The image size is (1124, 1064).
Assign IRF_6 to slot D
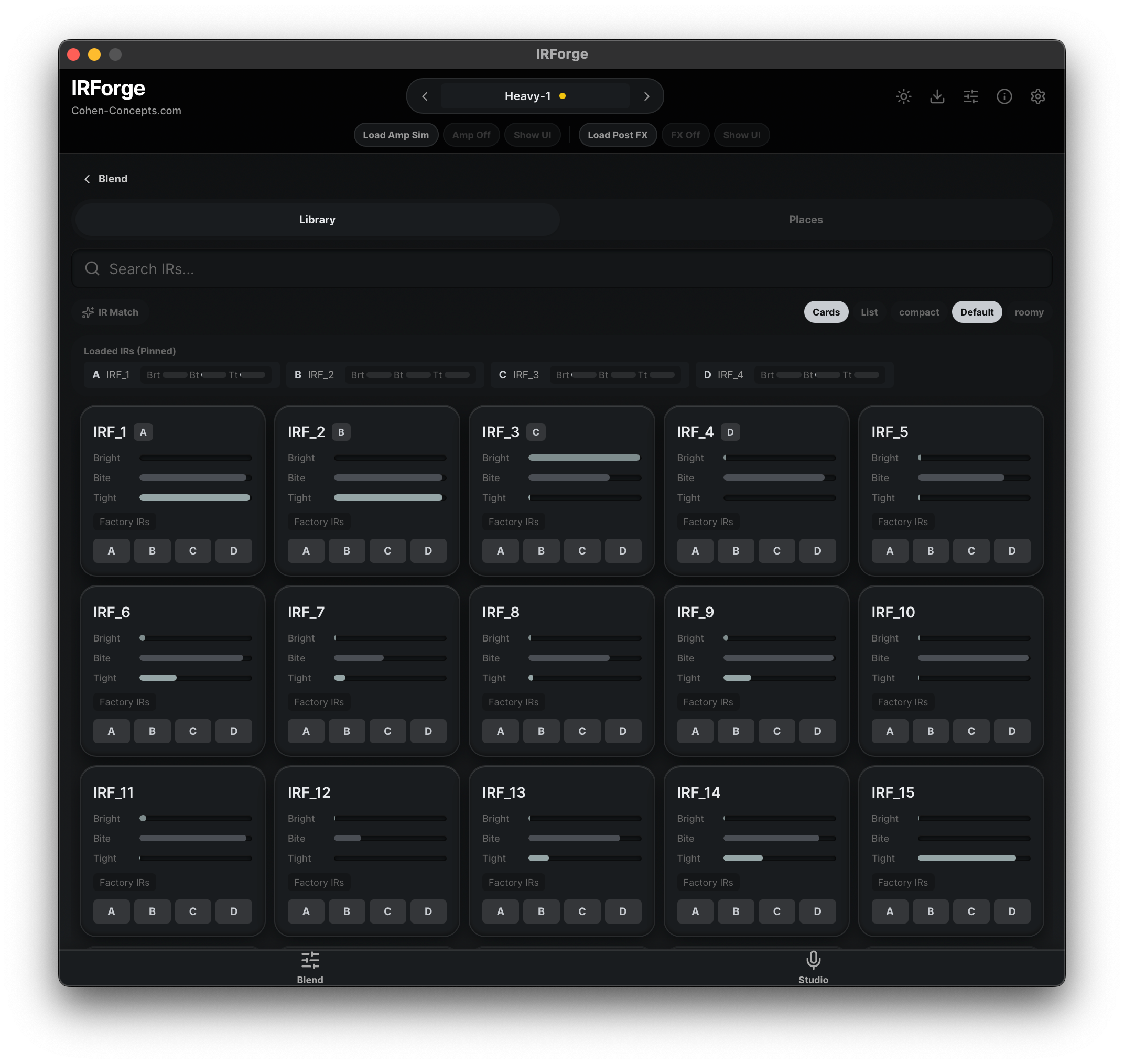[234, 731]
